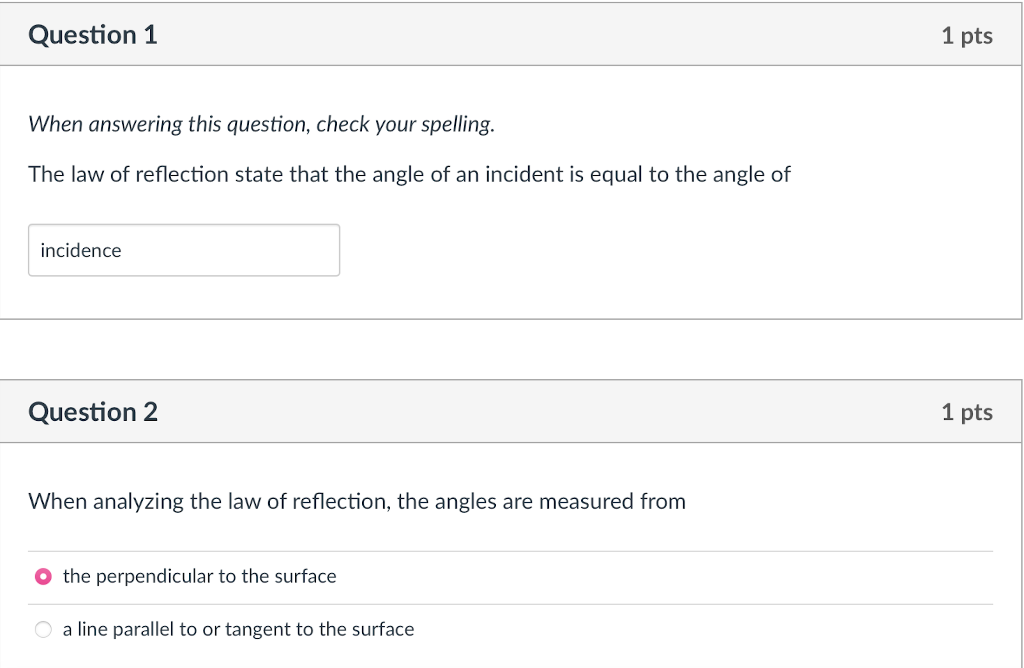
Task: Click the area between Question 1 and Question 2
Action: pos(512,355)
